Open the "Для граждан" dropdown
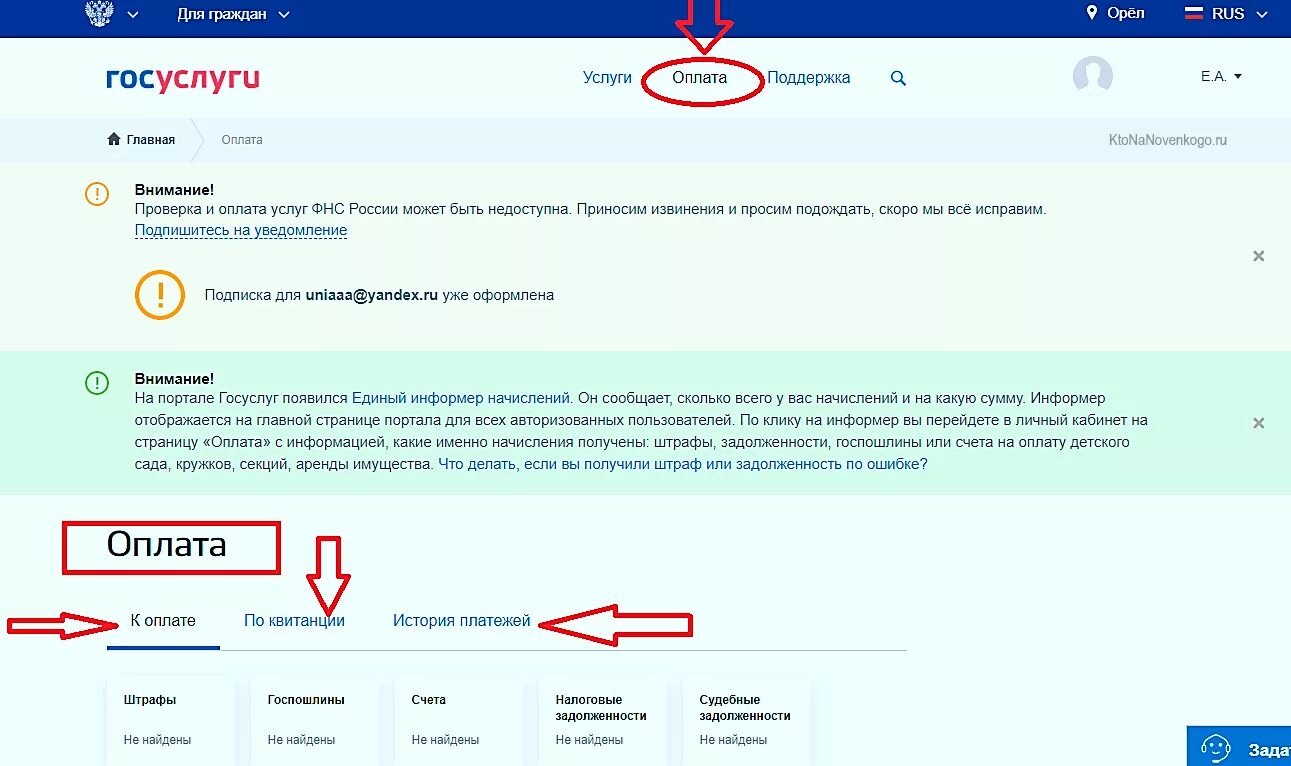 click(233, 14)
